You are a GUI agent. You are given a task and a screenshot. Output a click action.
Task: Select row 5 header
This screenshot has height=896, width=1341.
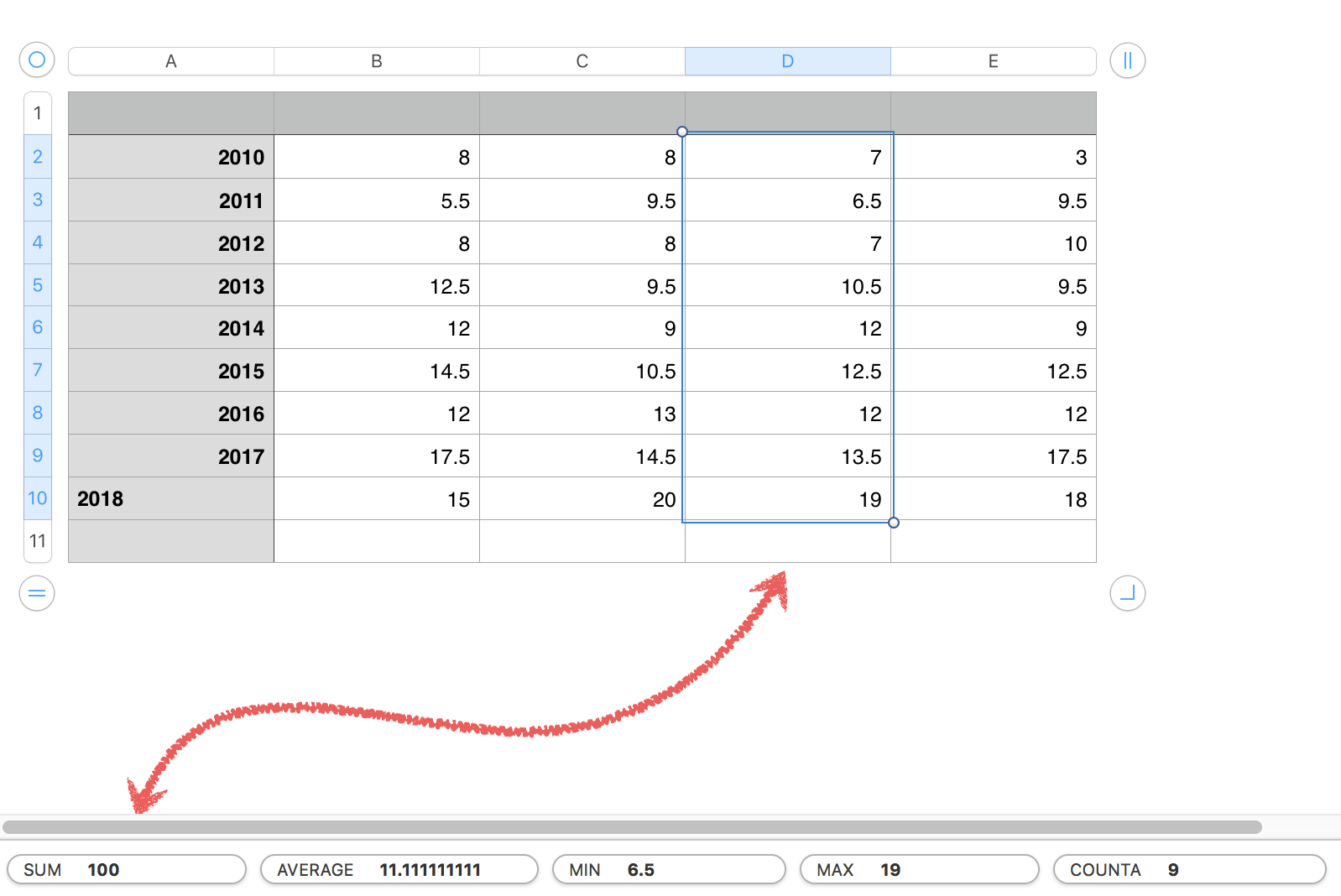[x=38, y=285]
